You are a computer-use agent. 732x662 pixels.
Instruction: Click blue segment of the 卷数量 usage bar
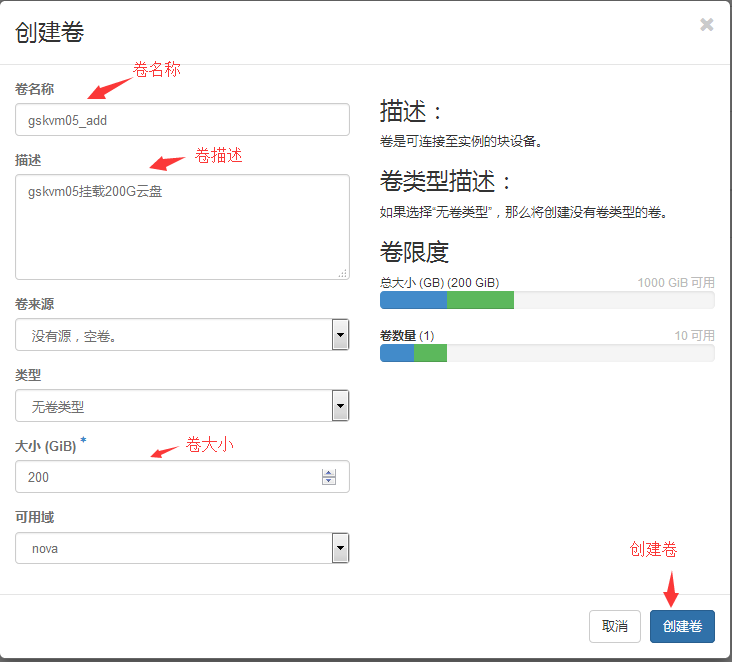point(396,353)
